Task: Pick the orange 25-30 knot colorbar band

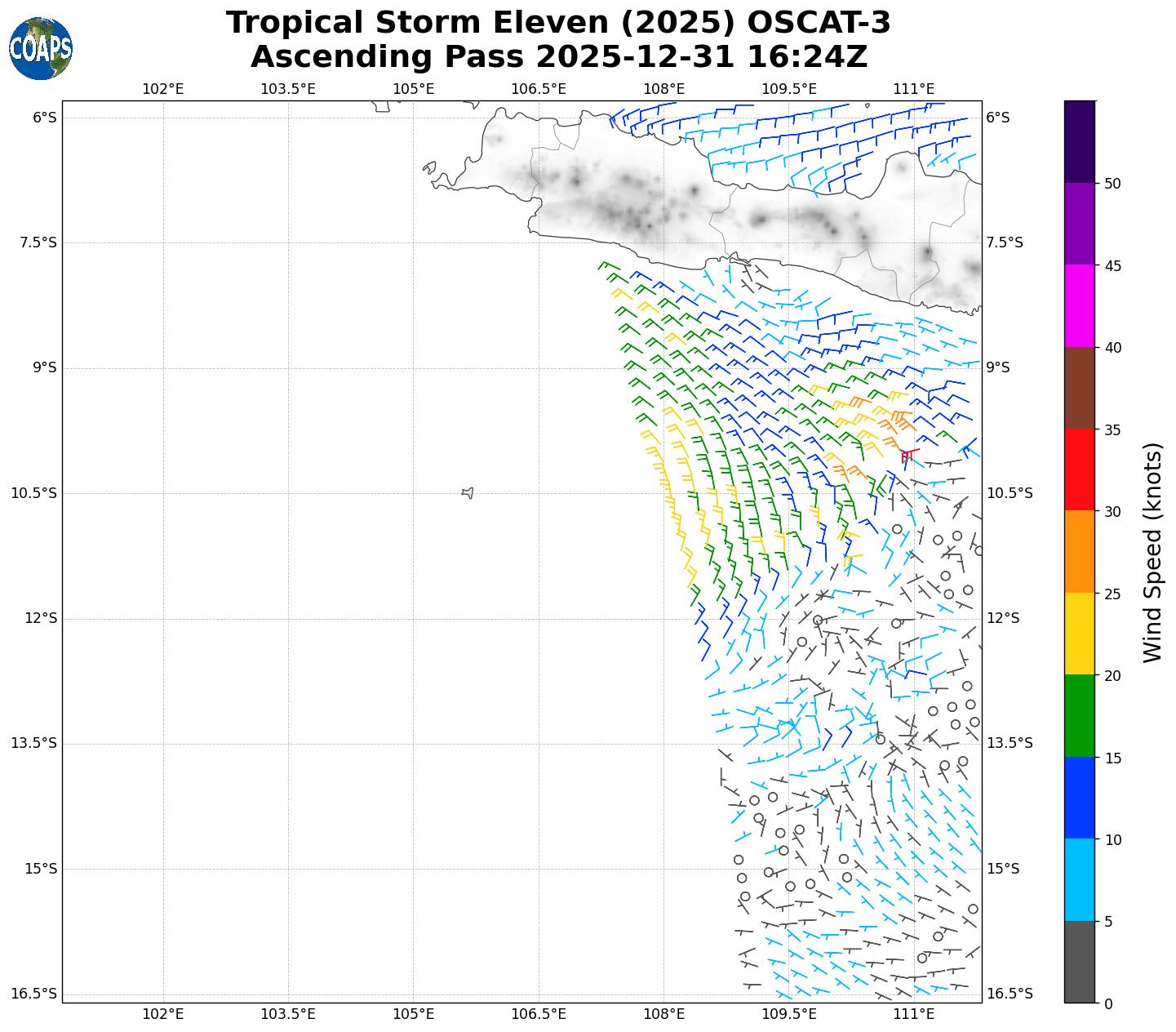Action: pyautogui.click(x=1080, y=551)
